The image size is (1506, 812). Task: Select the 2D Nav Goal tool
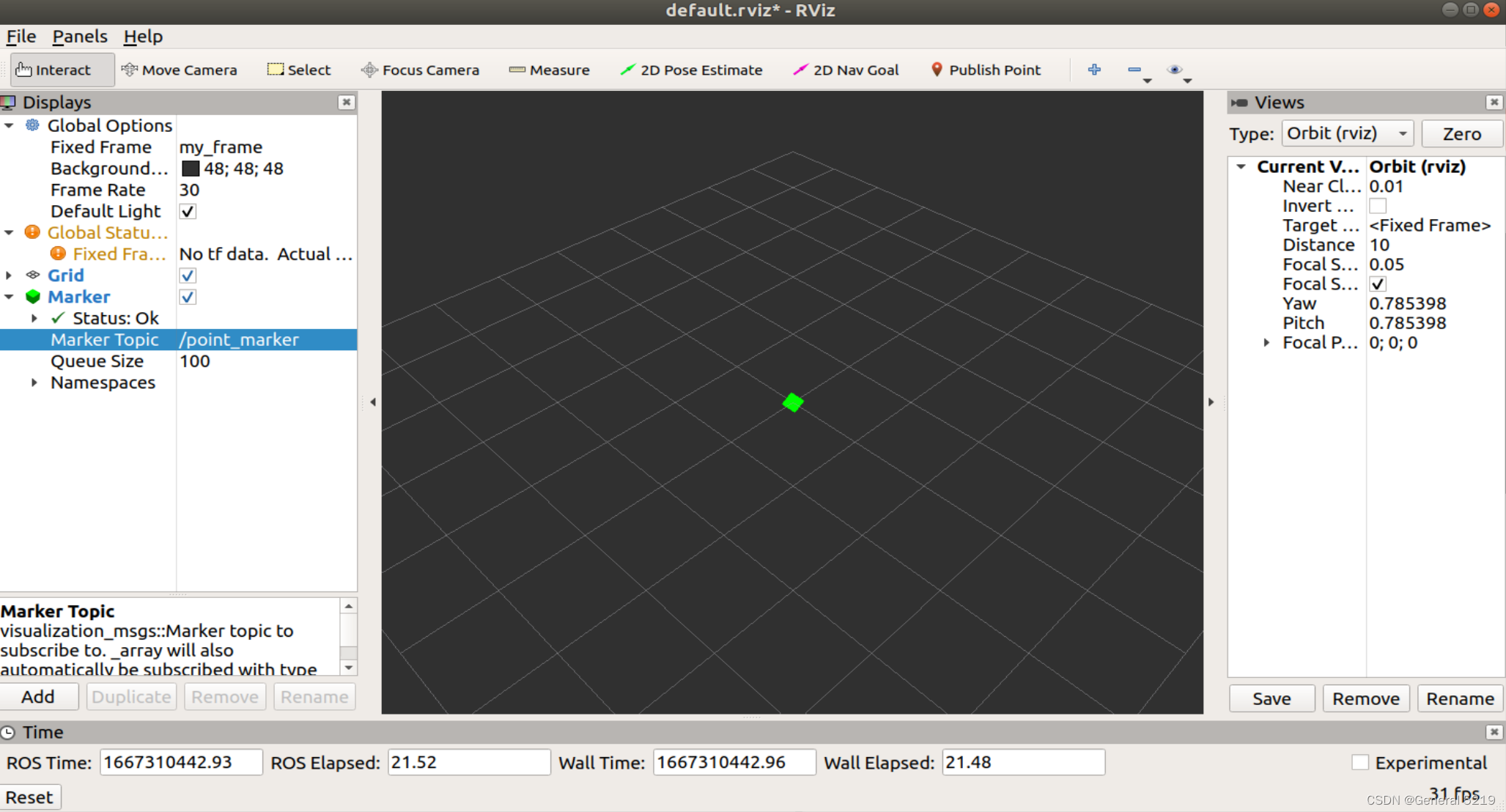tap(846, 70)
